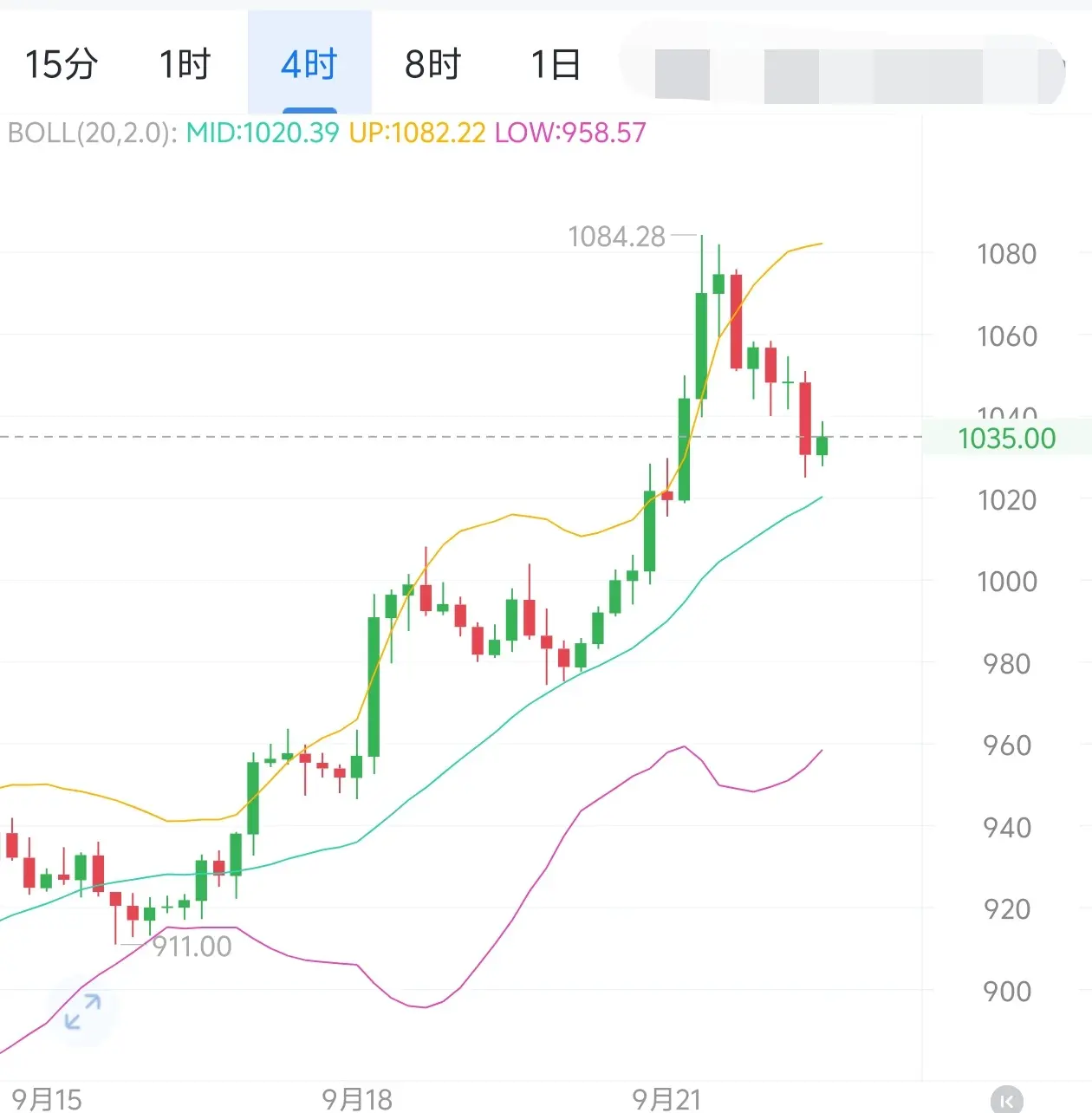Tap the latest green candlestick at 1035
The image size is (1092, 1113).
point(822,445)
